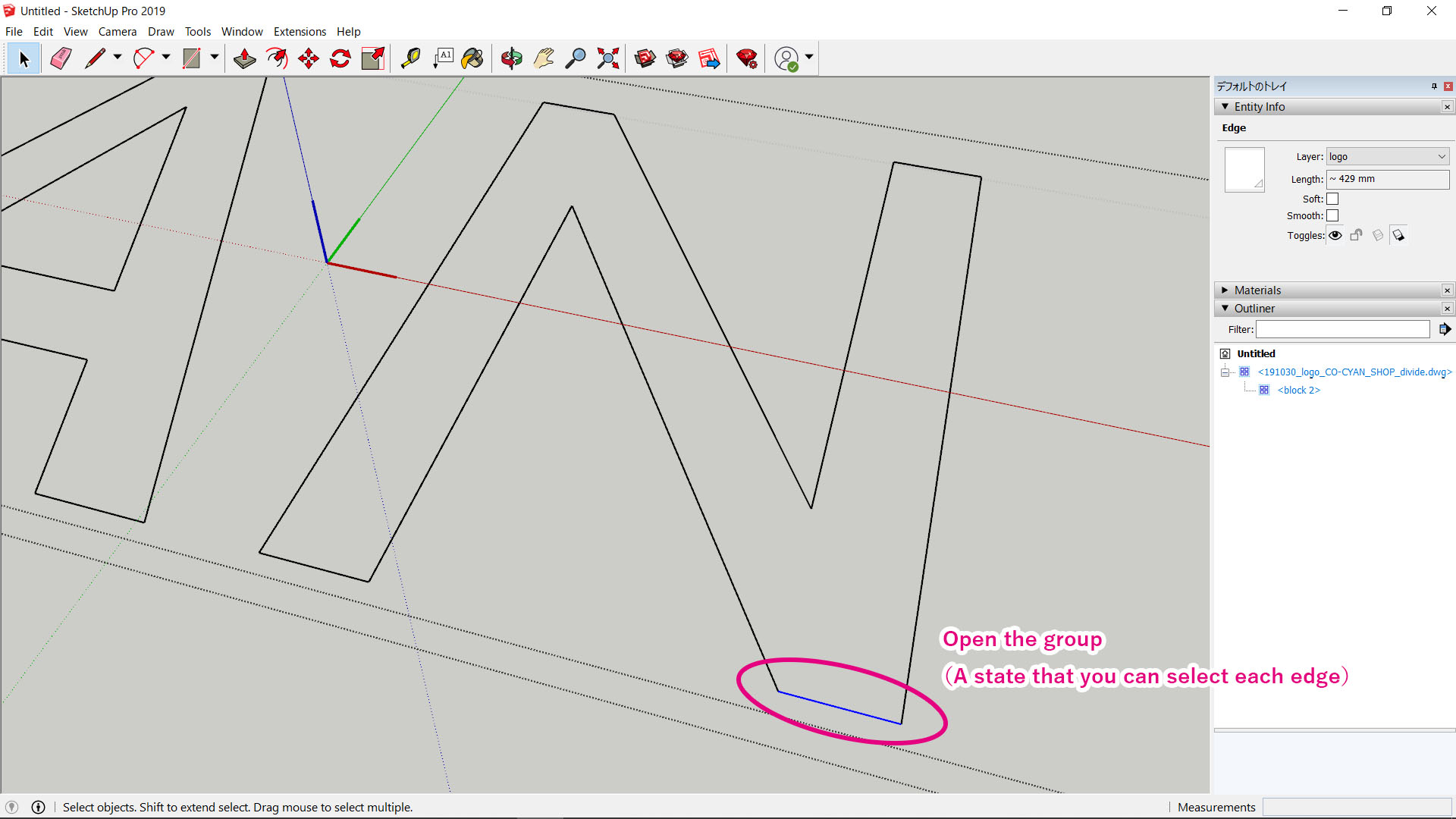Screen dimensions: 1456x819
Task: Toggle the Smooth edge checkbox
Action: click(x=1332, y=215)
